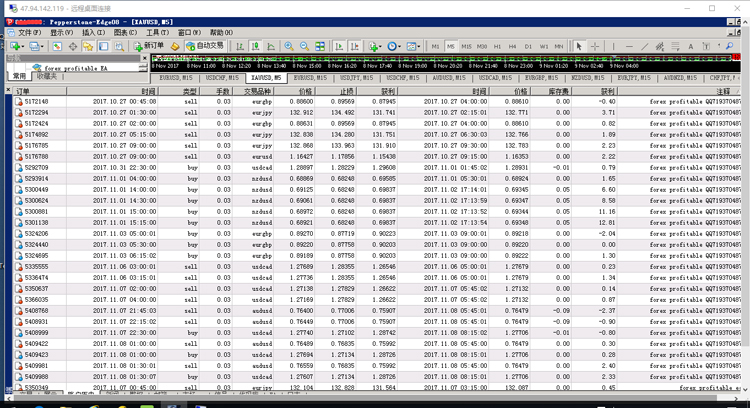Open new chart from the toolbar
Viewport: 750px width, 408px height.
[x=15, y=46]
